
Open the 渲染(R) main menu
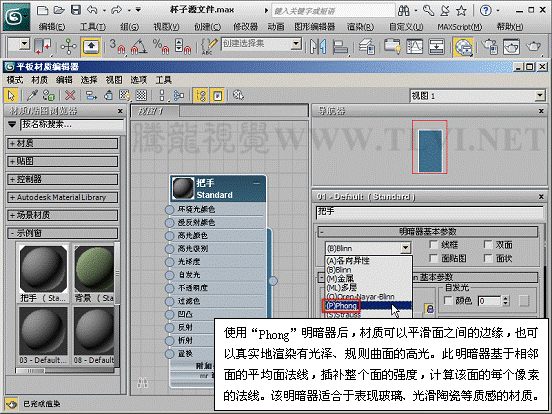click(360, 26)
